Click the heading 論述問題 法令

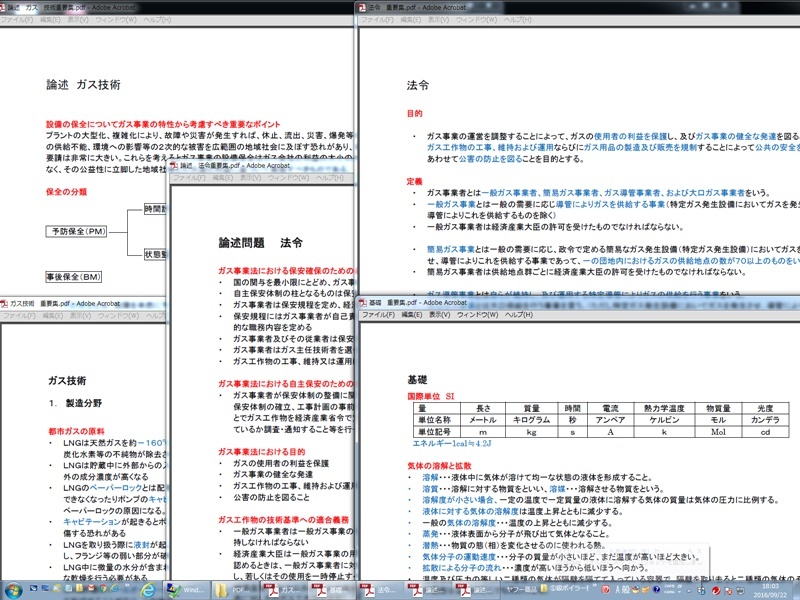(261, 243)
